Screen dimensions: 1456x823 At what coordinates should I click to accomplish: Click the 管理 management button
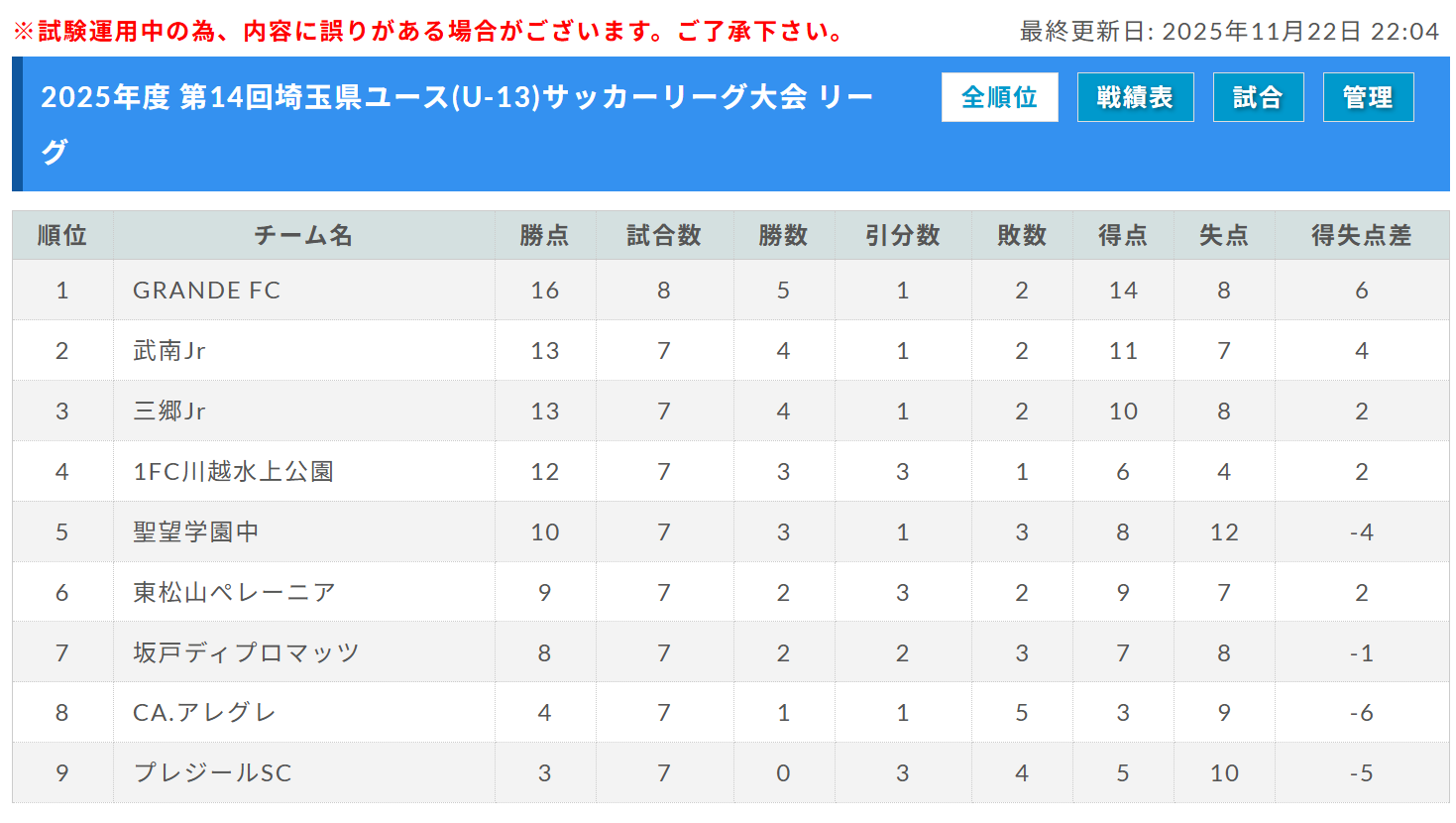(1368, 97)
